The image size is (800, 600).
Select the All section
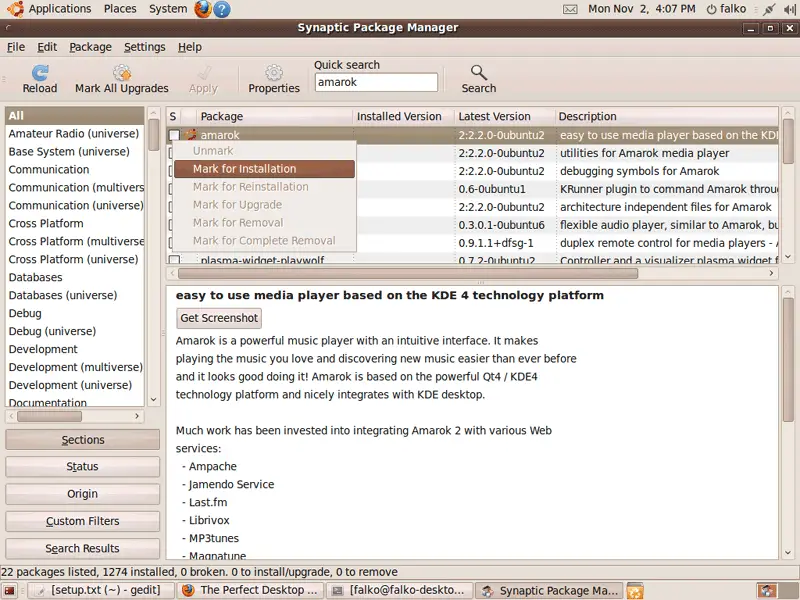(x=74, y=116)
